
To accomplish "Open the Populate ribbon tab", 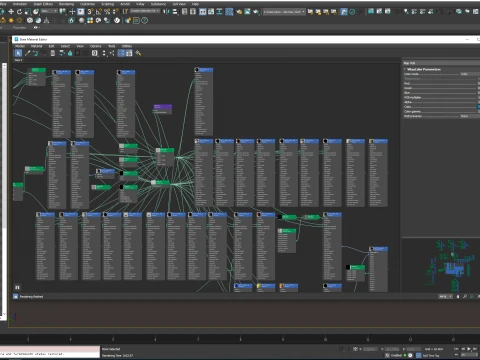I will [19, 28].
